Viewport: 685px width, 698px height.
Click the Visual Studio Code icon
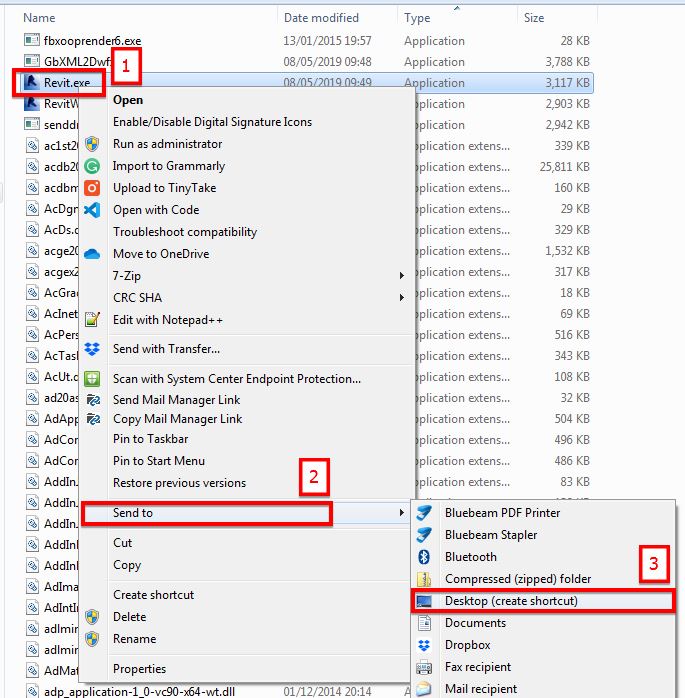(x=92, y=210)
